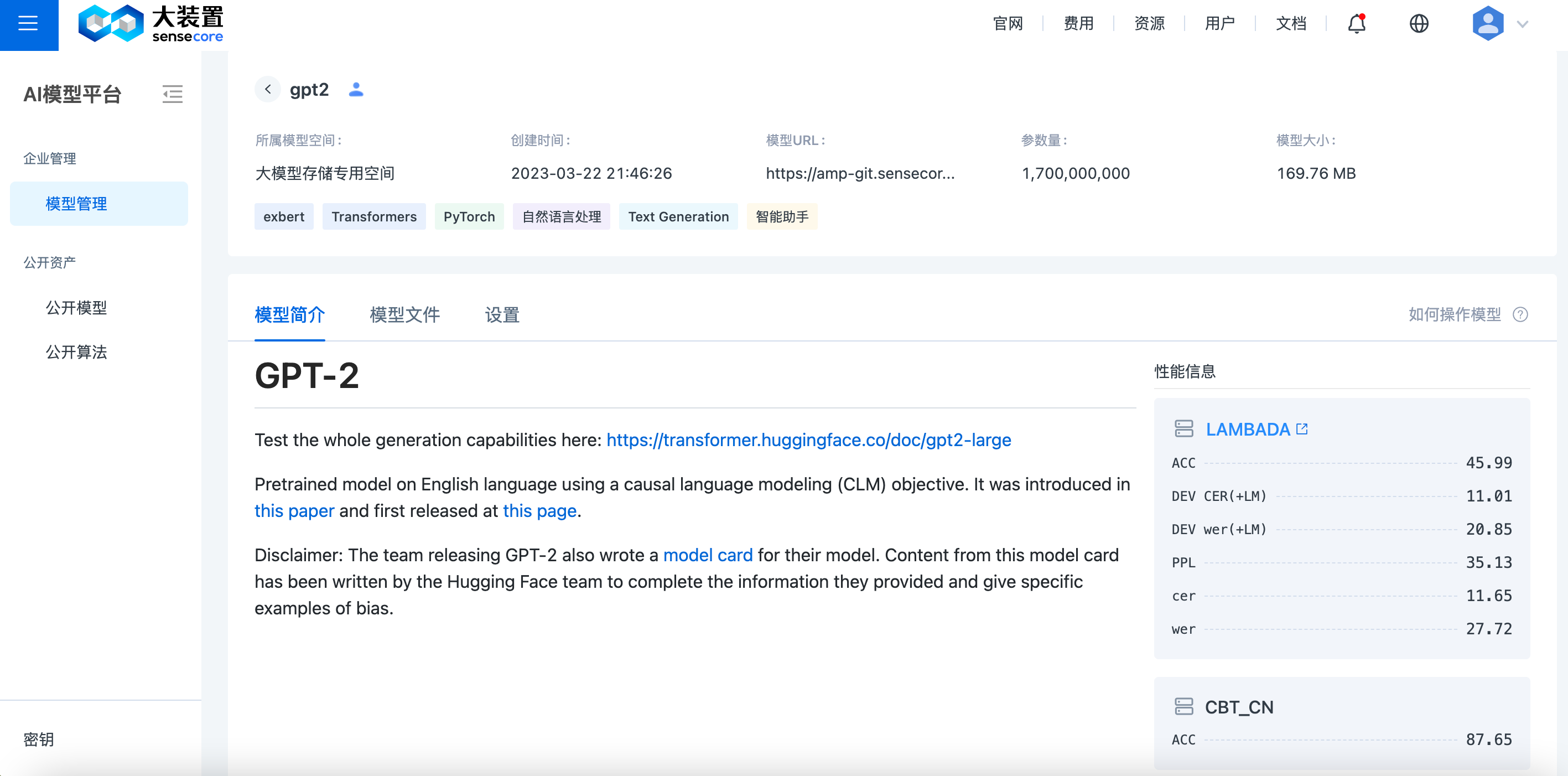This screenshot has width=1568, height=776.
Task: Open 资源 in the top navigation
Action: point(1149,24)
